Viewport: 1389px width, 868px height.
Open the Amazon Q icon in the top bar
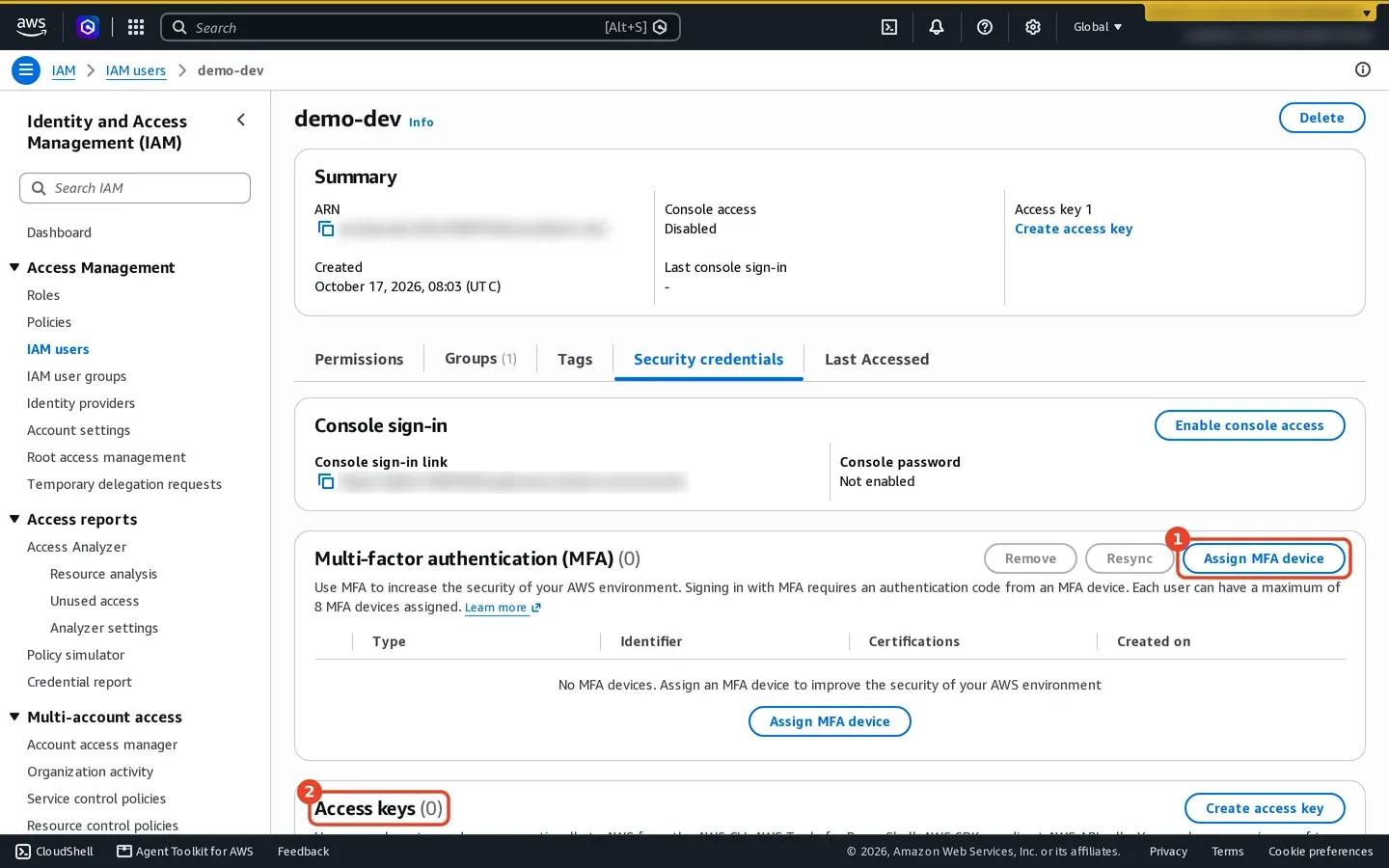88,27
